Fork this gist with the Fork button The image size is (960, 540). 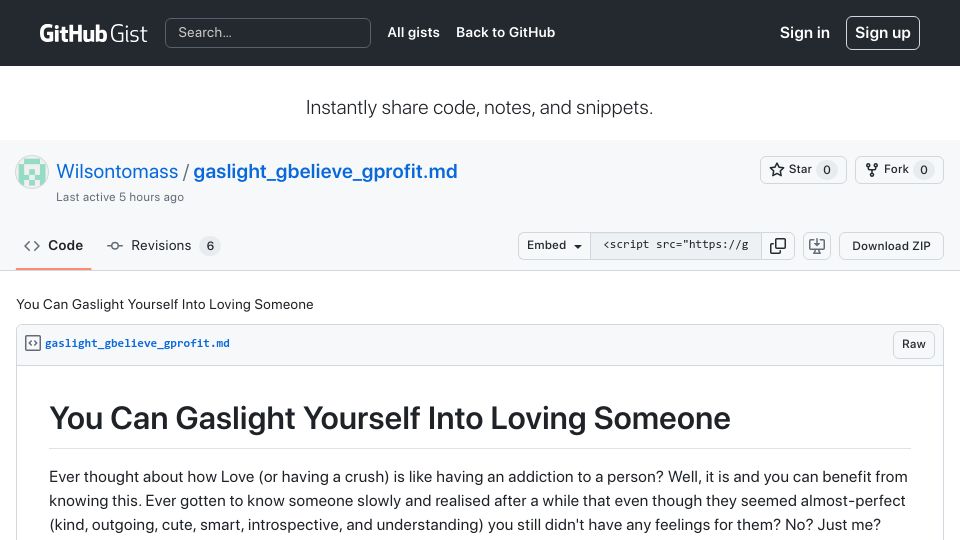click(x=899, y=170)
